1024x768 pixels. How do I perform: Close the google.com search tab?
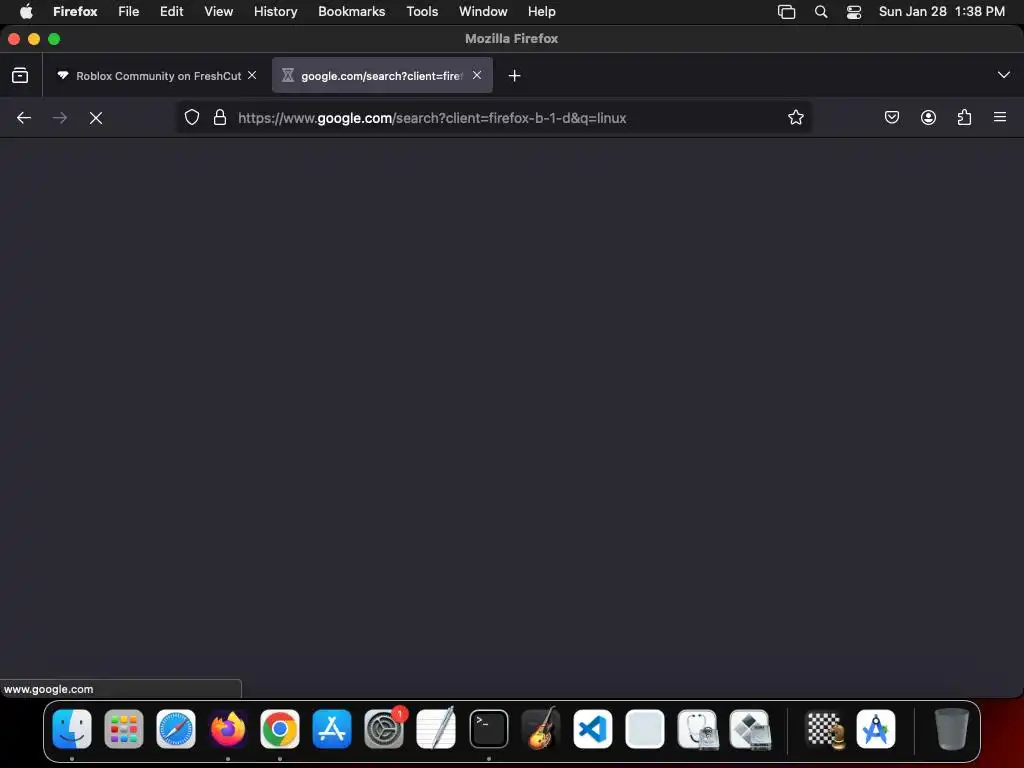pos(477,75)
